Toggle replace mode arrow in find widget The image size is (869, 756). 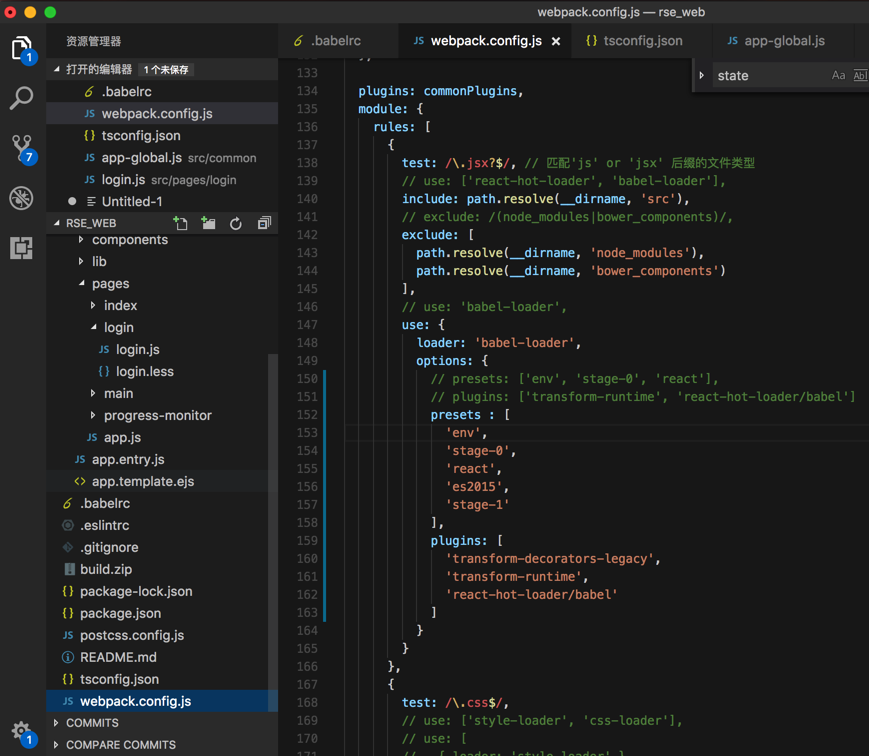coord(702,76)
